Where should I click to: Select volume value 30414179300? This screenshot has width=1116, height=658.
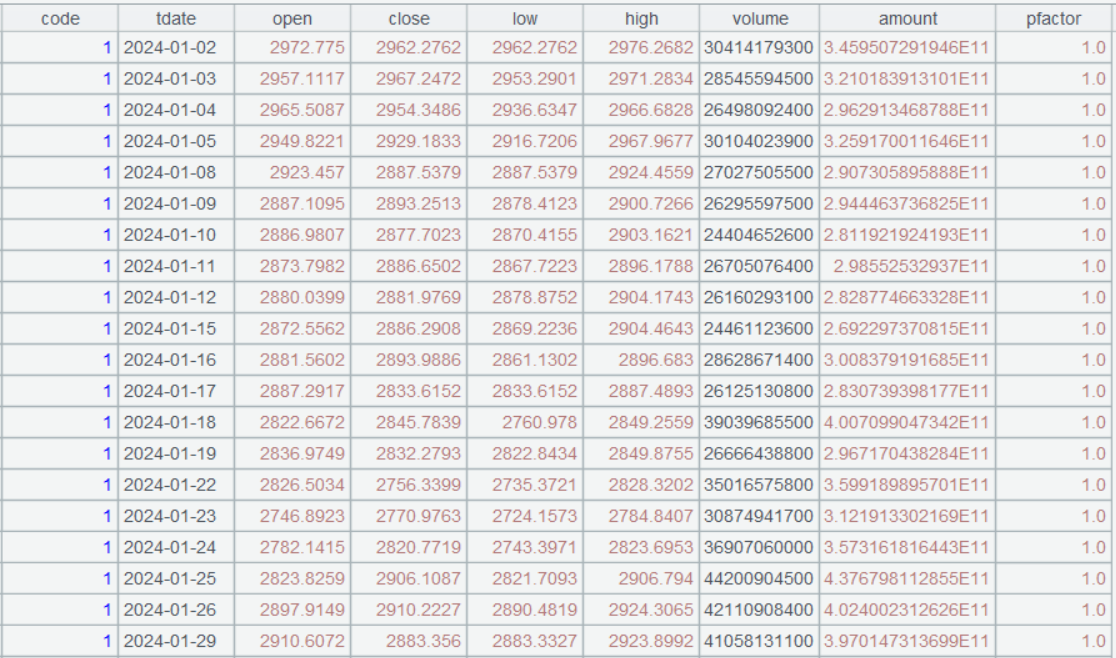[759, 48]
